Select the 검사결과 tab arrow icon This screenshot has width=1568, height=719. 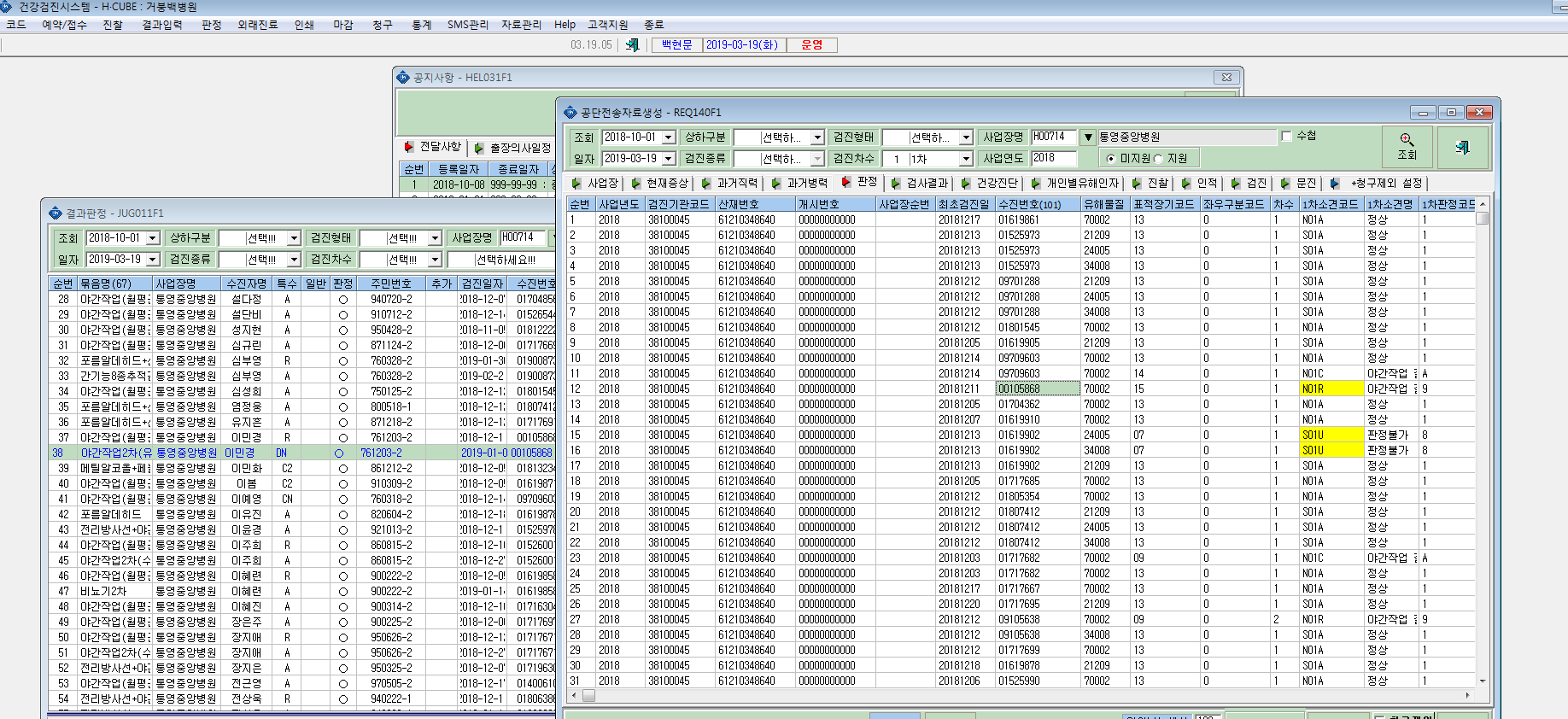[x=896, y=183]
